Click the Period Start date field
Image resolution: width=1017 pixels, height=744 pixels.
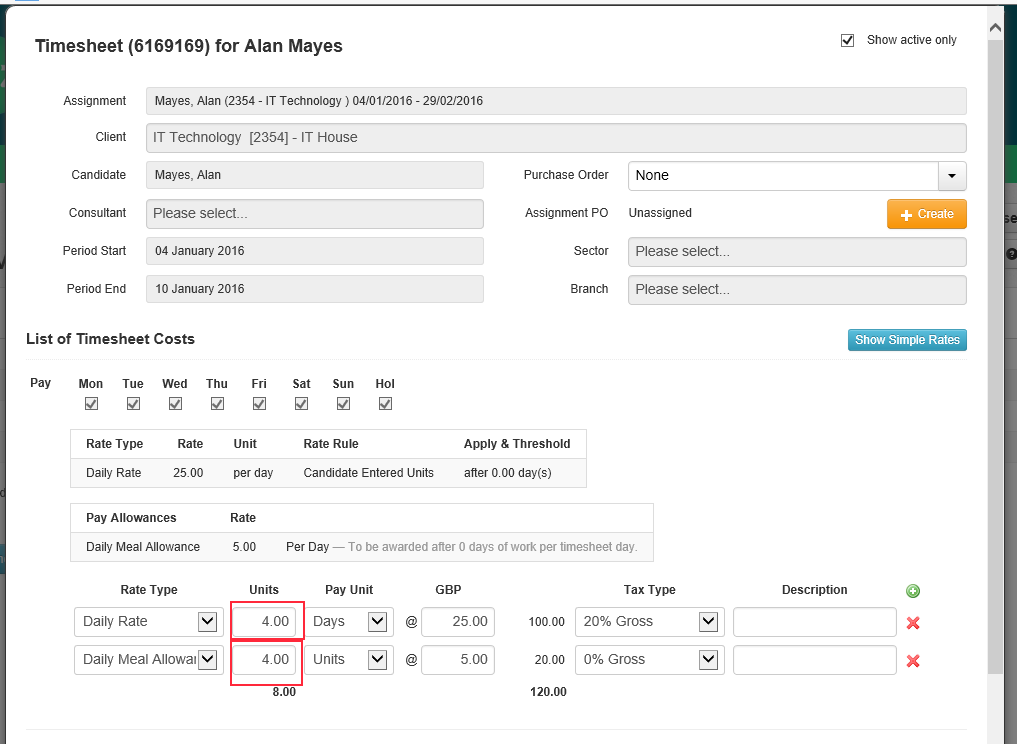[315, 251]
